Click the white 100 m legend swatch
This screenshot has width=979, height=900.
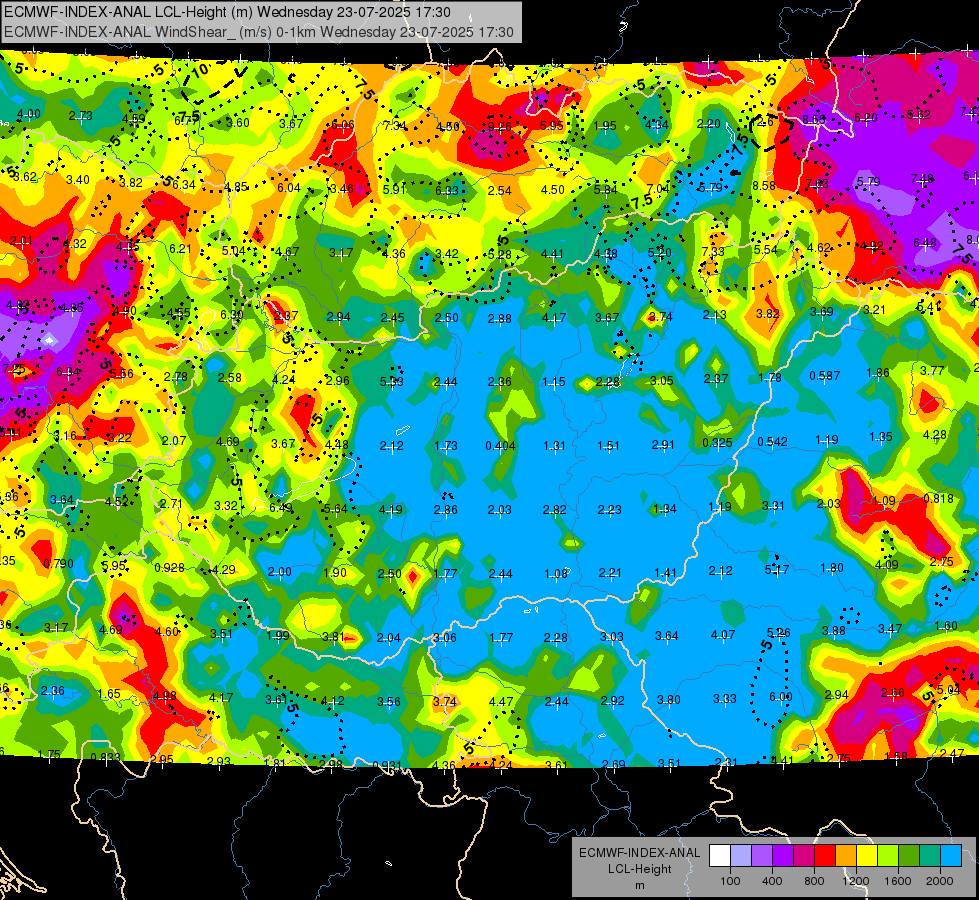coord(720,856)
